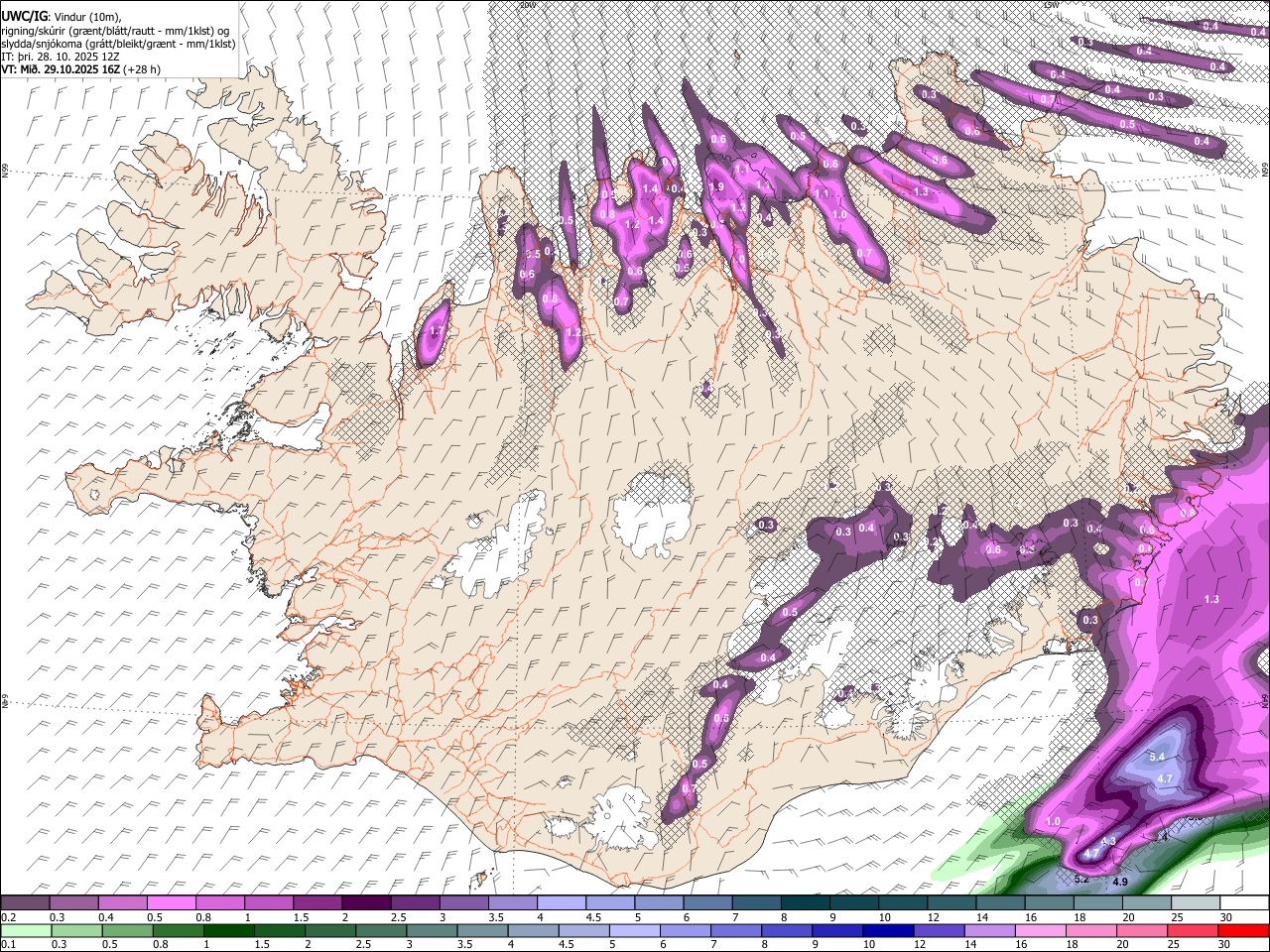This screenshot has width=1270, height=952.
Task: Click the '0.1' label on the lower scale
Action: (x=8, y=944)
